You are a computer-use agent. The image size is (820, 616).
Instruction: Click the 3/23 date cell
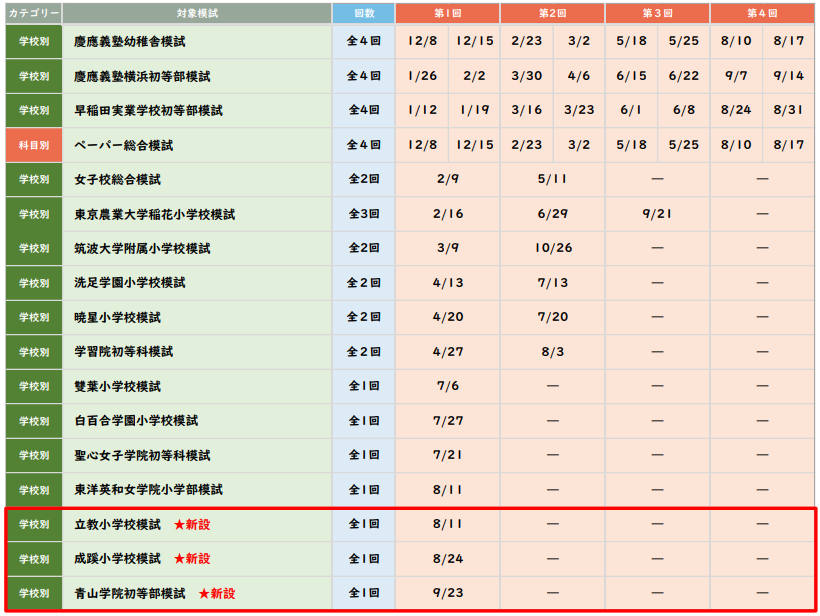pos(579,110)
